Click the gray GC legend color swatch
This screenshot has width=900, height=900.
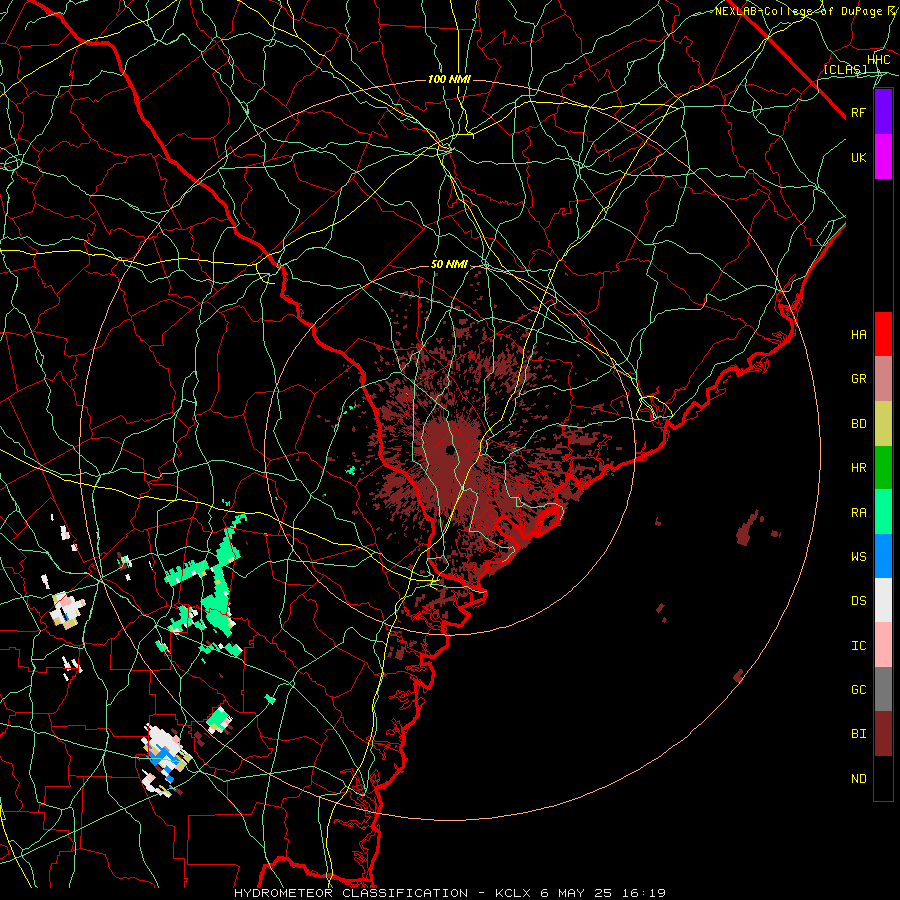(883, 689)
